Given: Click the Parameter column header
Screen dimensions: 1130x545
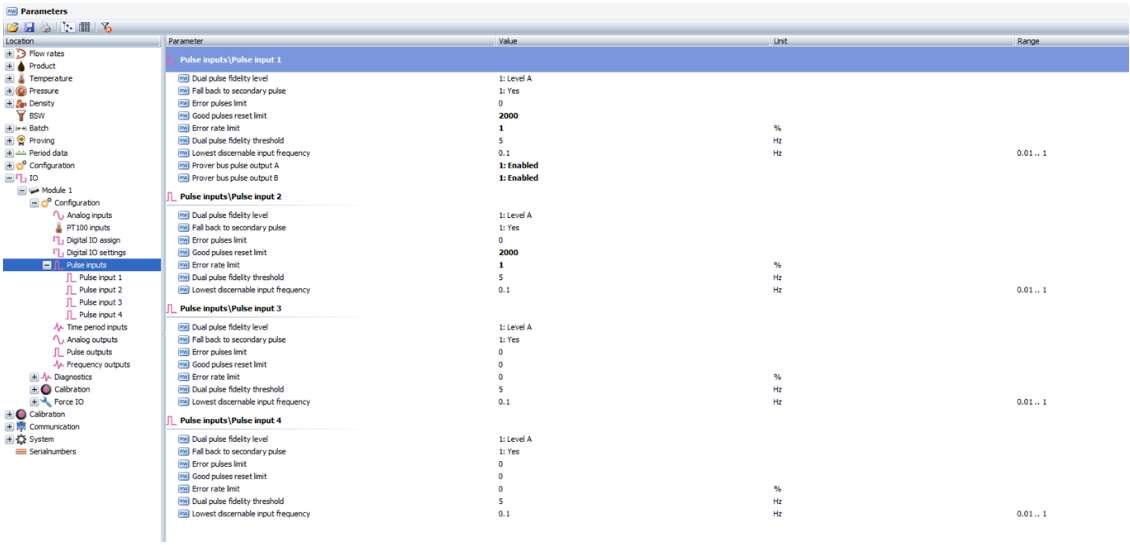Looking at the screenshot, I should (331, 41).
